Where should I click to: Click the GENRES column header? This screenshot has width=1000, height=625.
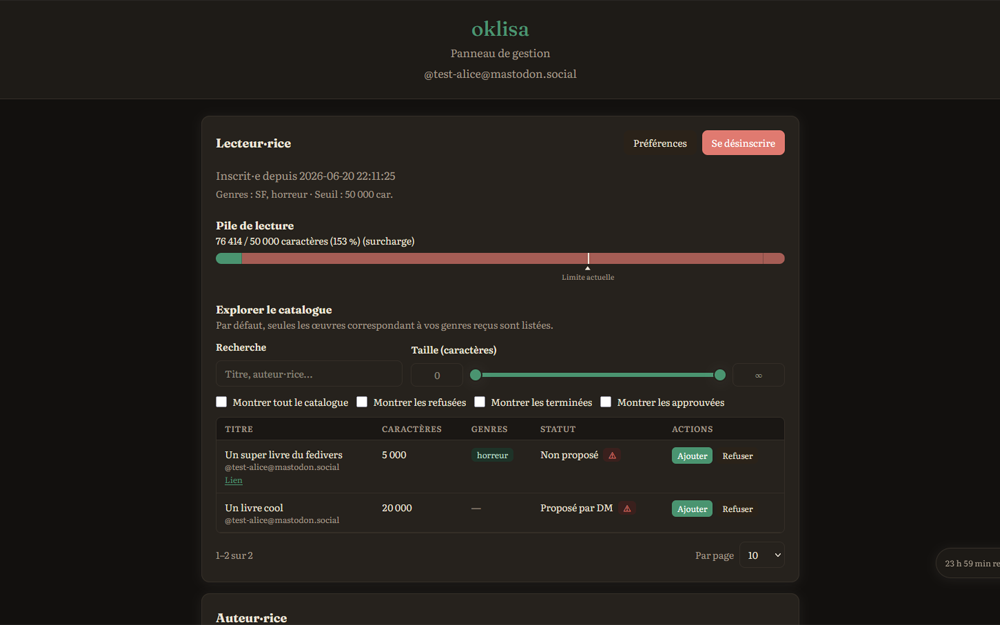coord(489,429)
